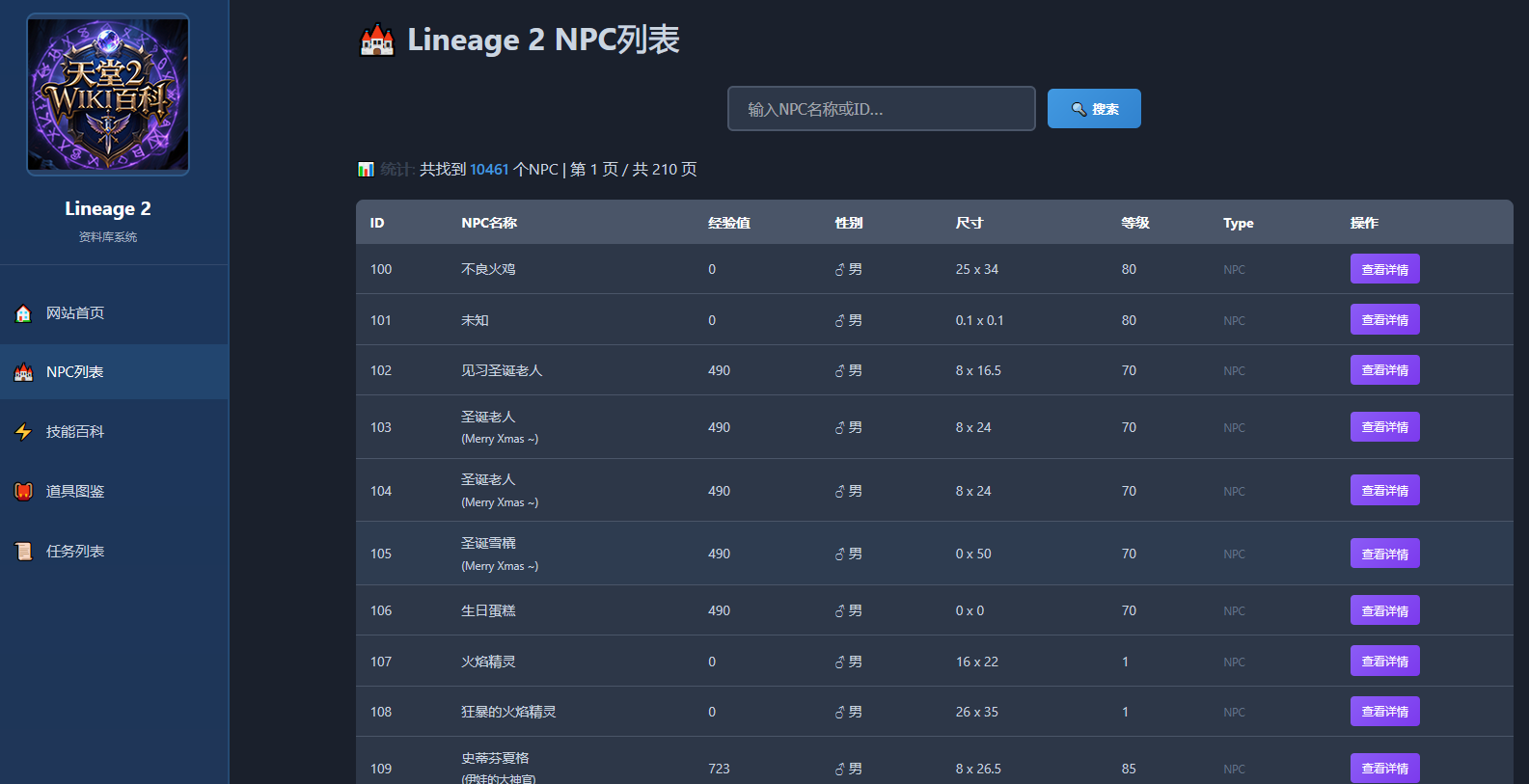Click the lightning bolt icon for 技能百科
This screenshot has height=784, width=1529.
(x=23, y=432)
